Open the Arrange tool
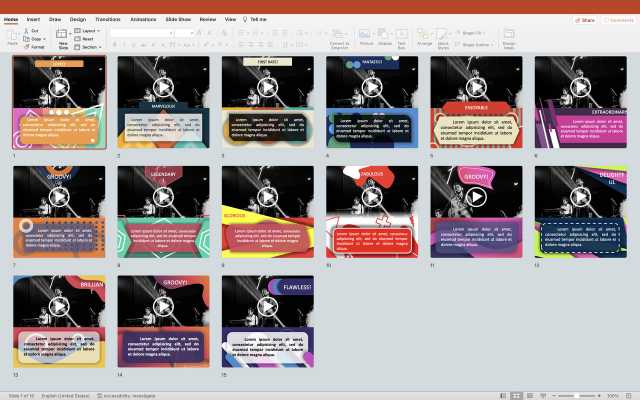The height and width of the screenshot is (400, 640). [425, 36]
